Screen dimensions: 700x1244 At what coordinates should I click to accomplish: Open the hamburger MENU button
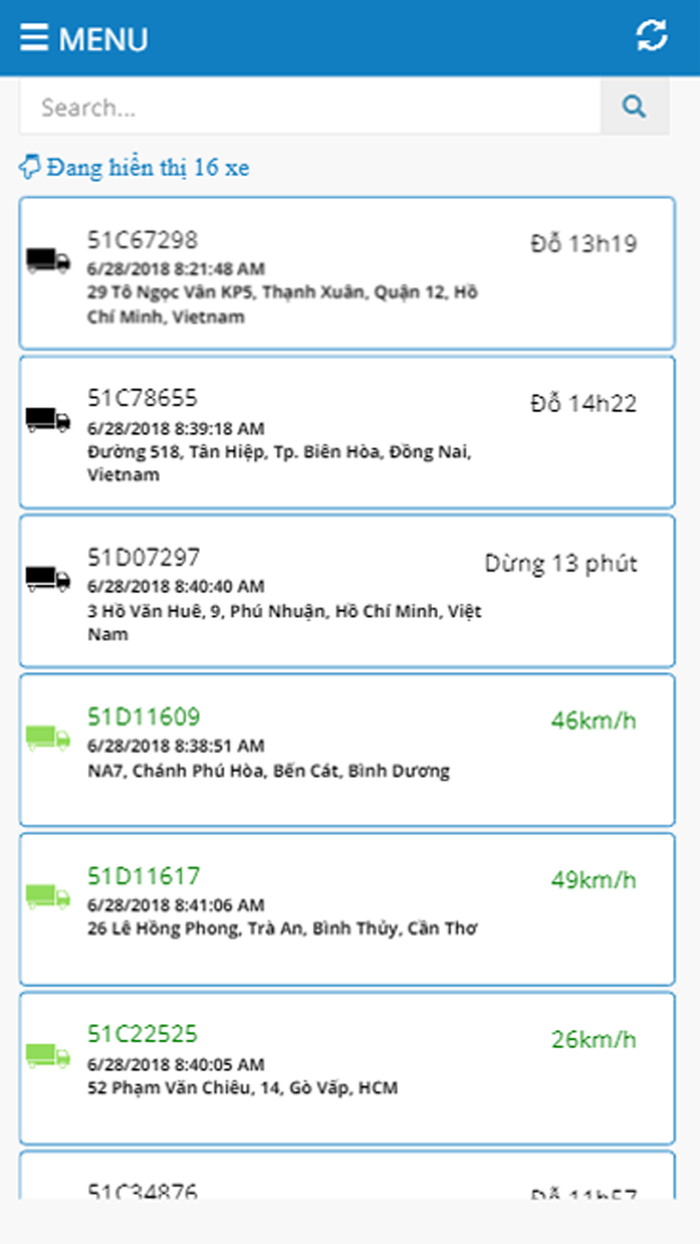pyautogui.click(x=84, y=38)
